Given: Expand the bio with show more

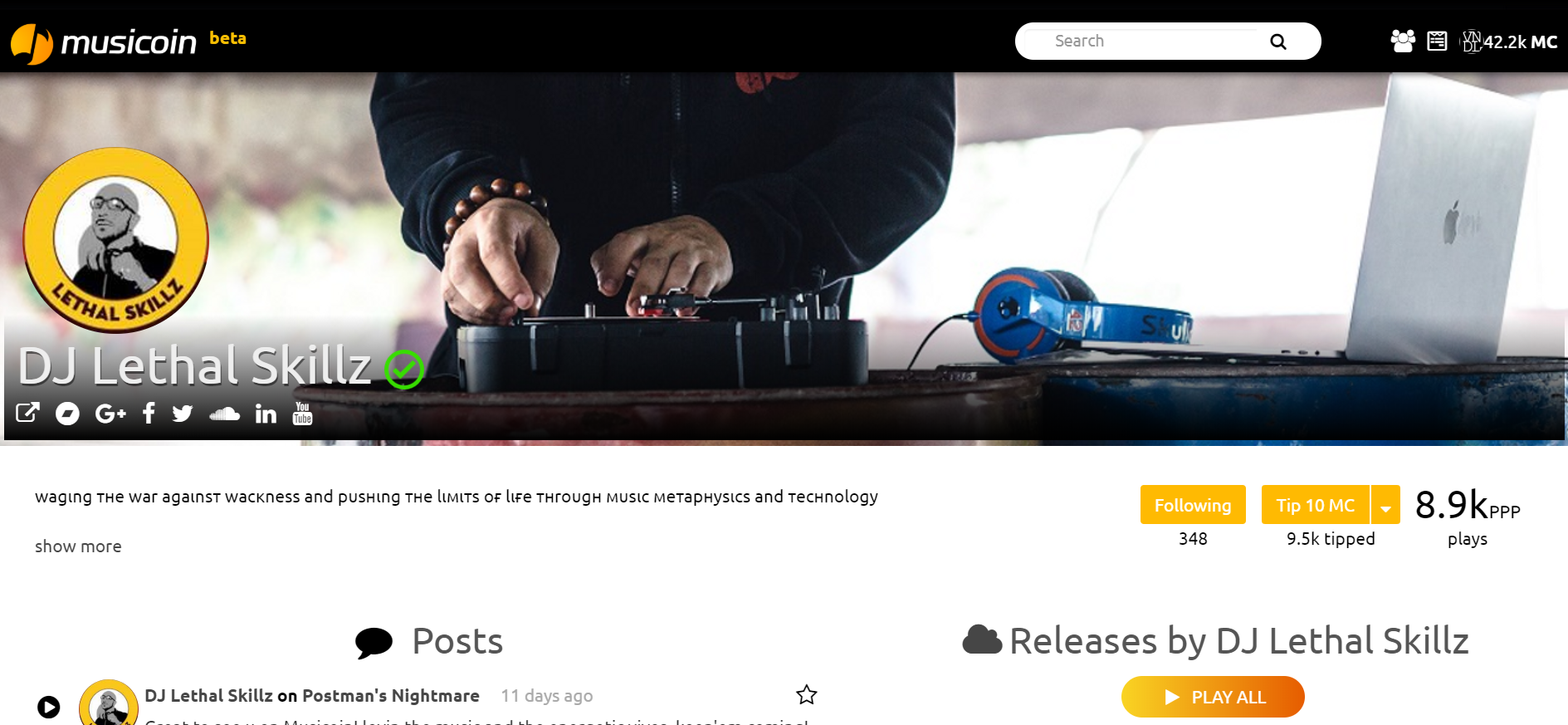Looking at the screenshot, I should coord(78,546).
